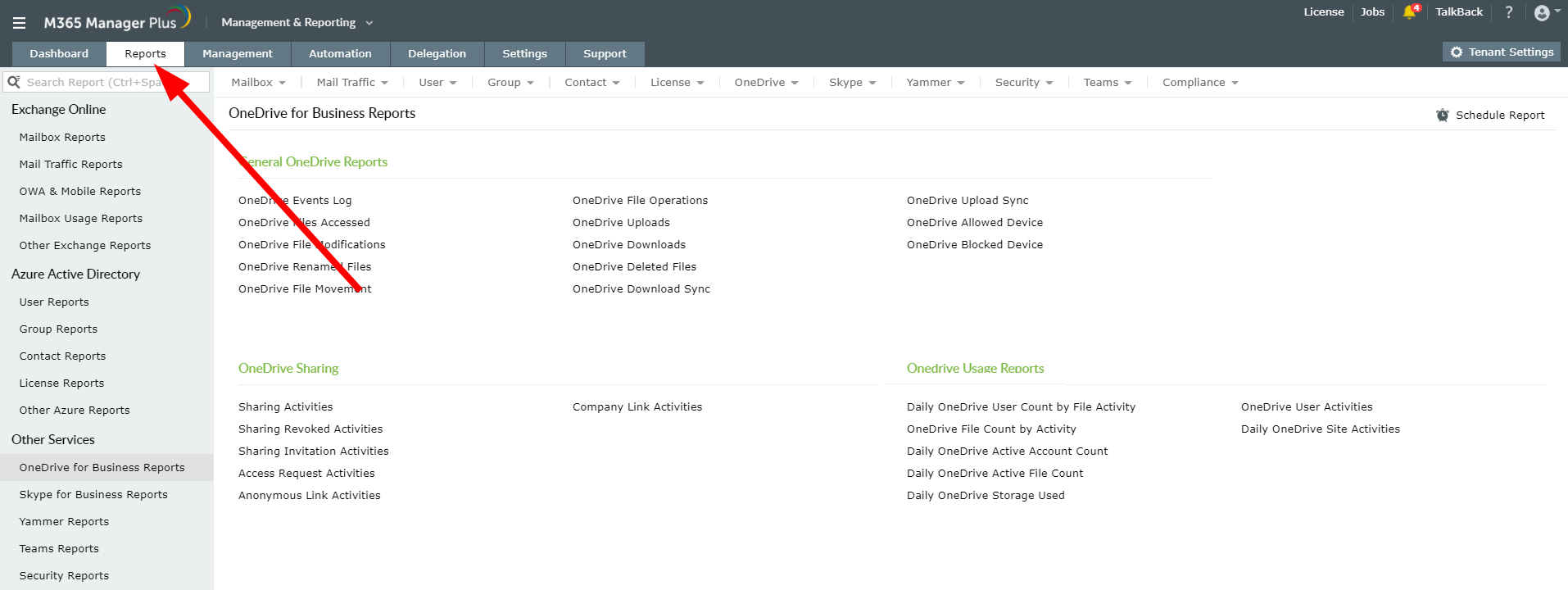Open Mailbox Reports in sidebar
The height and width of the screenshot is (590, 1568).
(x=62, y=138)
